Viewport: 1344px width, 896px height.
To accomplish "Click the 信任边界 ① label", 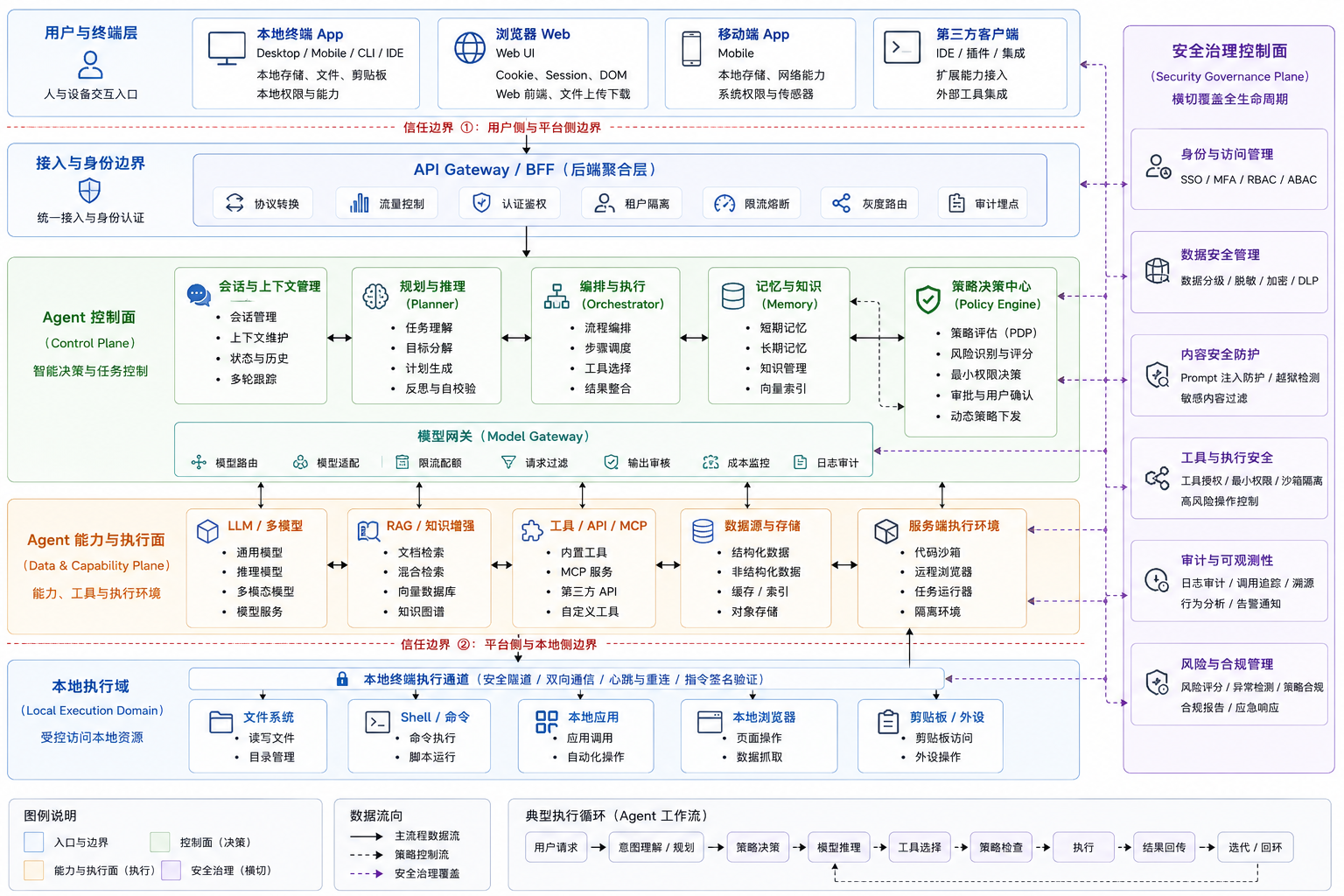I will tap(502, 127).
